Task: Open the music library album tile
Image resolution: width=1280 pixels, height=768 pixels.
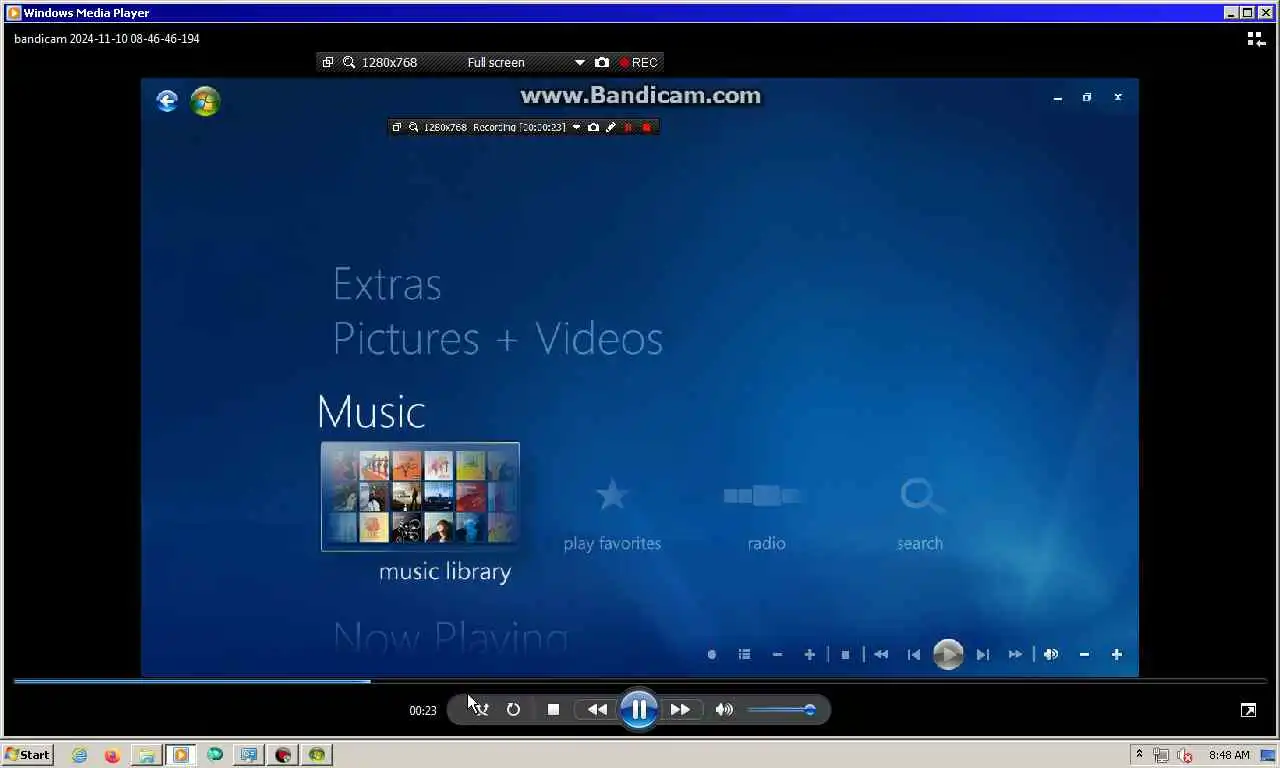Action: coord(420,497)
